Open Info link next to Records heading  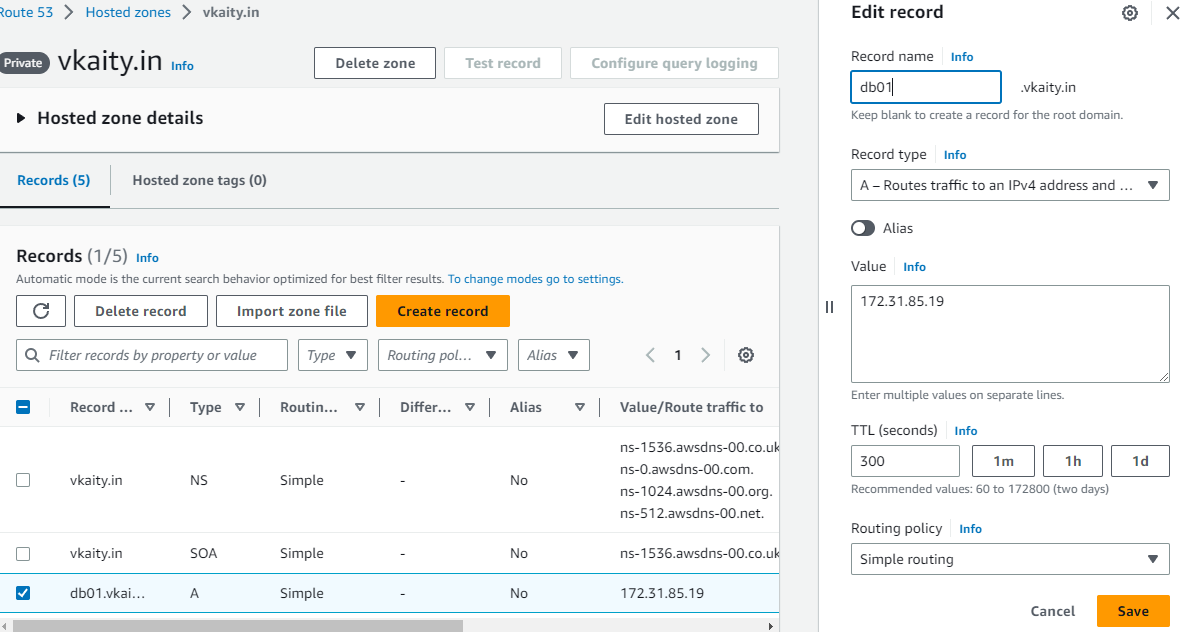click(147, 258)
